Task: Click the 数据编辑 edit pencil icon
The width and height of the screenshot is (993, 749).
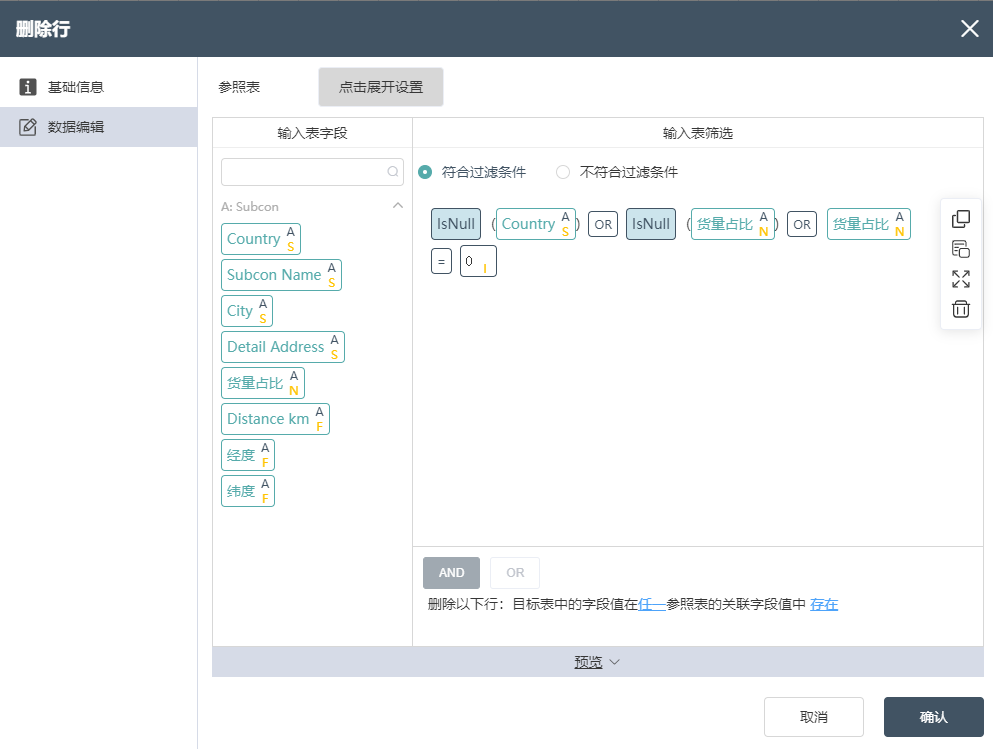Action: (x=27, y=127)
